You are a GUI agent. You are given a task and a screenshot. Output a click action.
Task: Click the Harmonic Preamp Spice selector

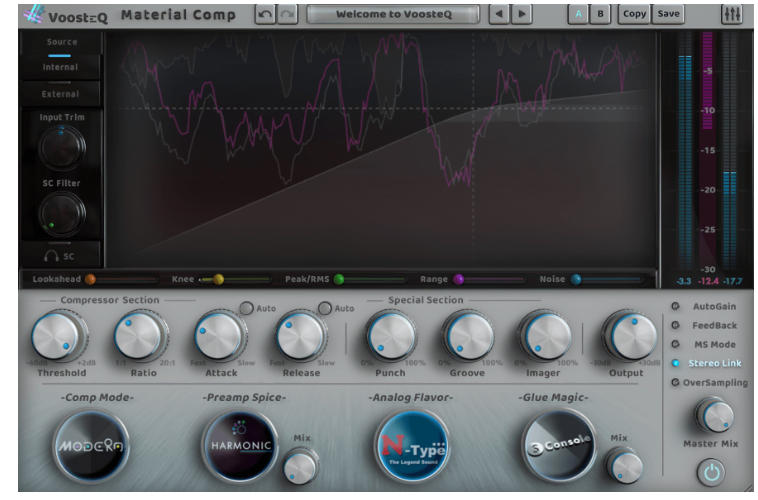[240, 446]
